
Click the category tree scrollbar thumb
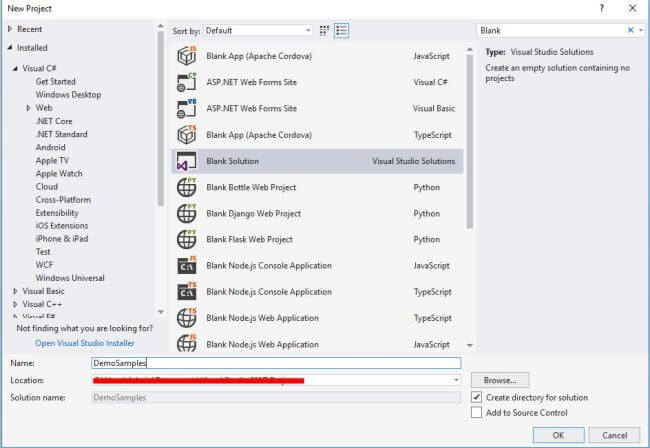click(x=161, y=118)
